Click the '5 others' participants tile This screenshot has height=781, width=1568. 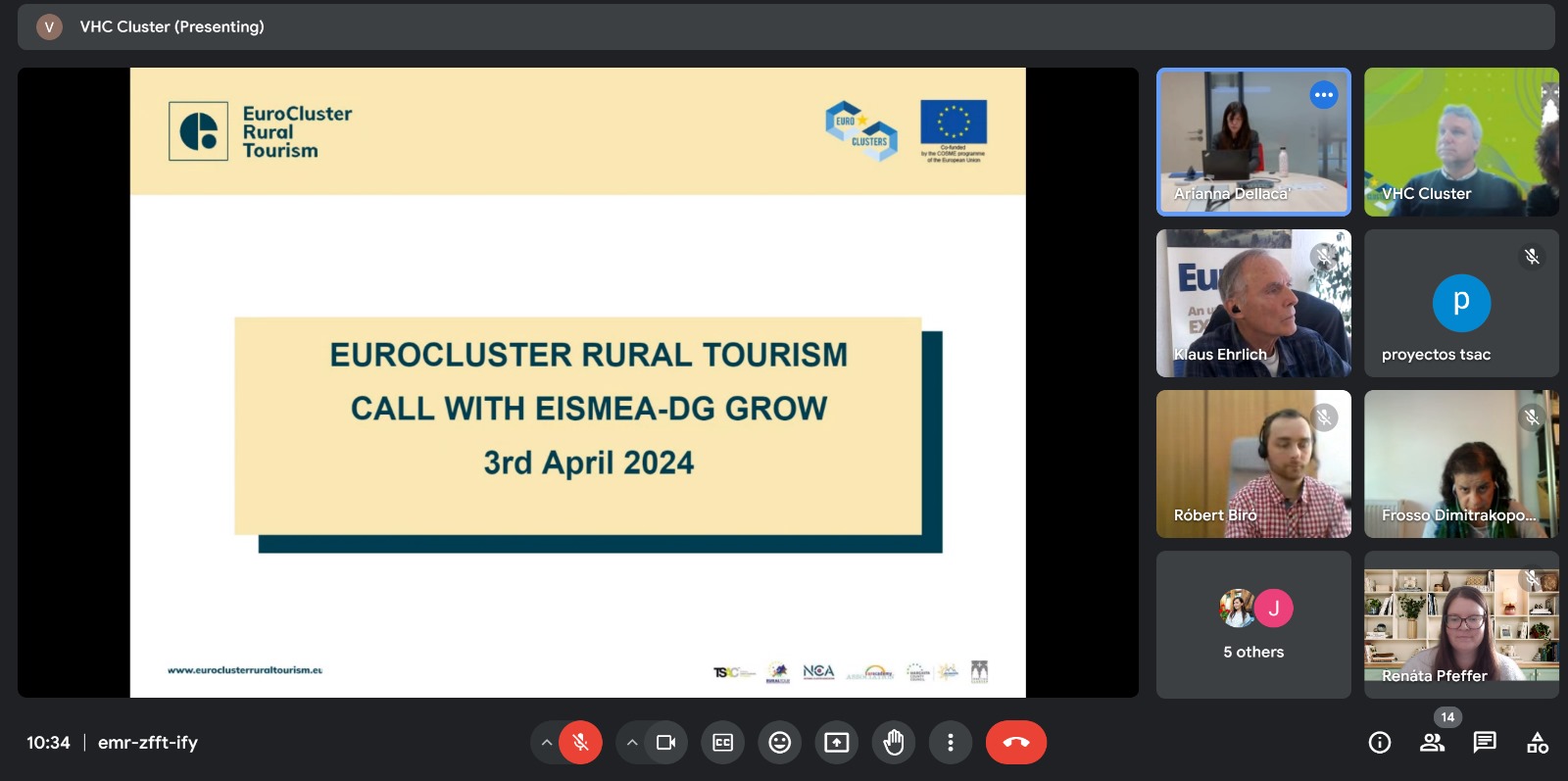click(1253, 624)
